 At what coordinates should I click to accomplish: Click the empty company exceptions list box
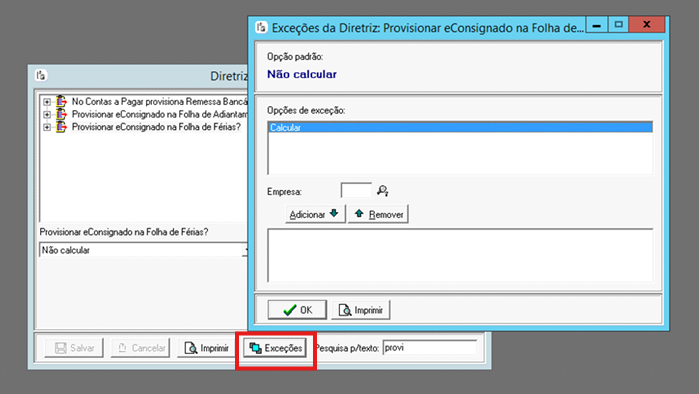pyautogui.click(x=460, y=255)
